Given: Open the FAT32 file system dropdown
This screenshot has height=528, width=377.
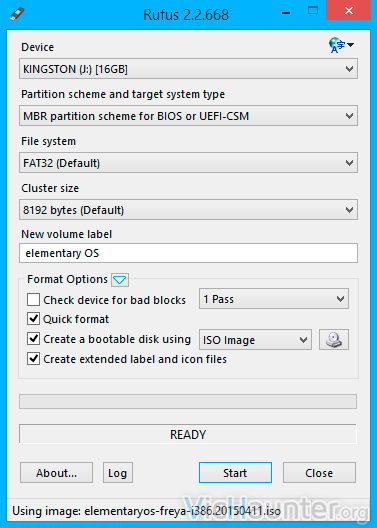Looking at the screenshot, I should tap(188, 163).
